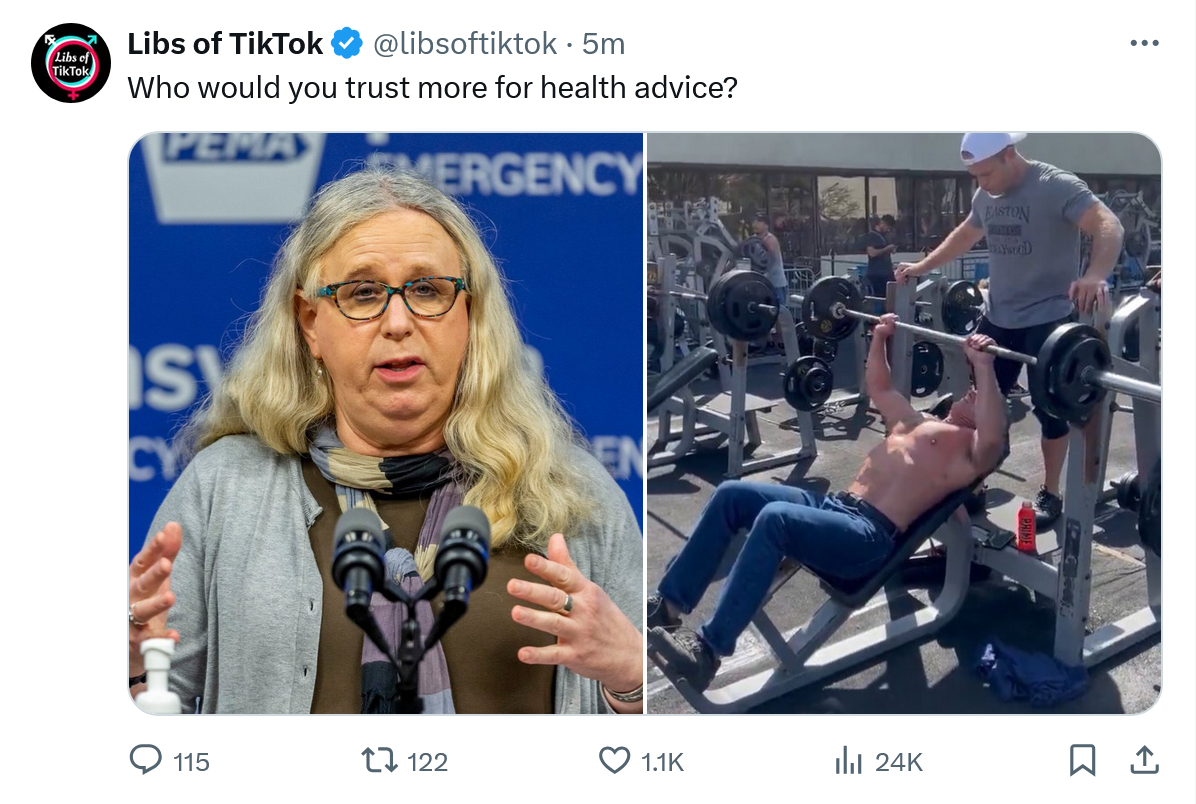Click the repost arrows icon
The image size is (1196, 804).
[378, 761]
